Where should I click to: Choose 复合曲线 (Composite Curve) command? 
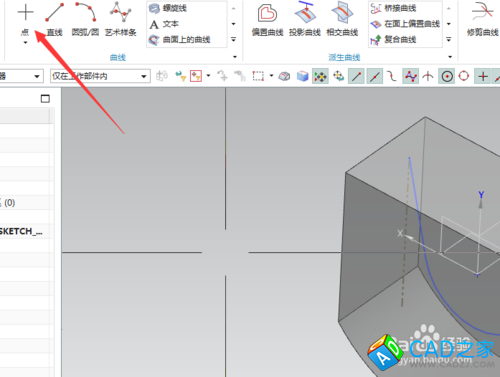(x=393, y=40)
